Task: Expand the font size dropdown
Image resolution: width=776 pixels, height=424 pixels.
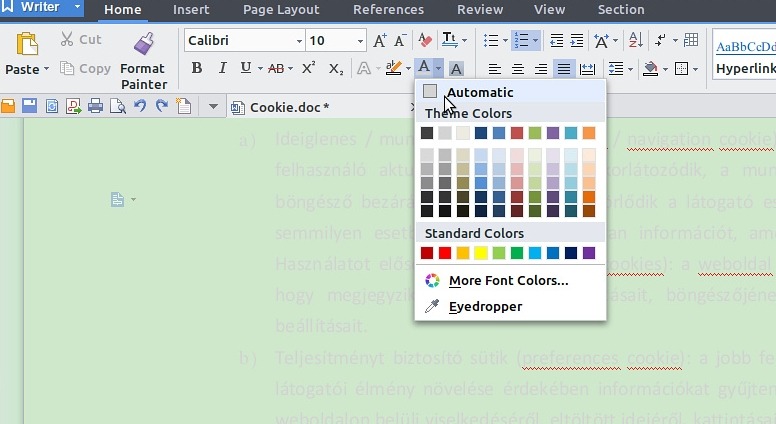Action: pos(360,41)
